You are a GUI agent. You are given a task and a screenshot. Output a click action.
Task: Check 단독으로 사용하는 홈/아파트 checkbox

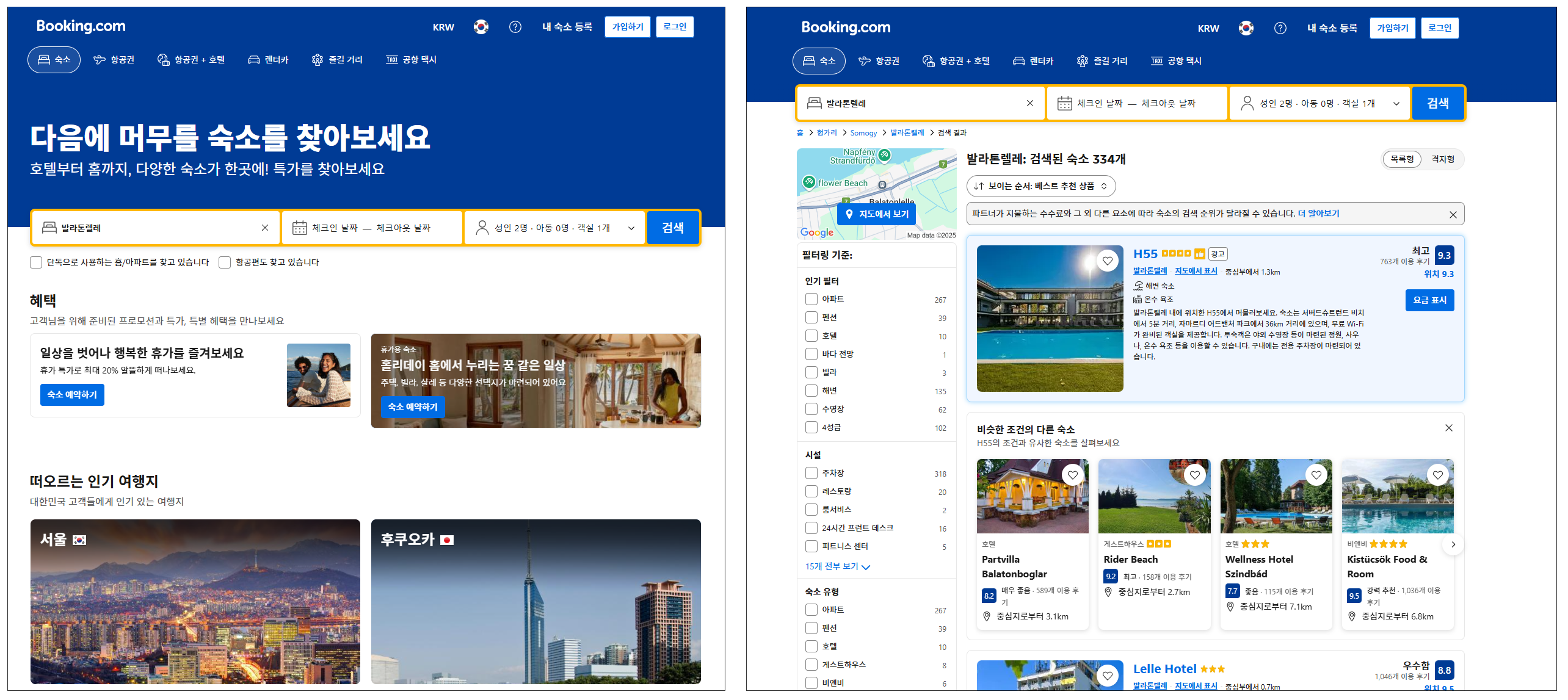[x=36, y=262]
